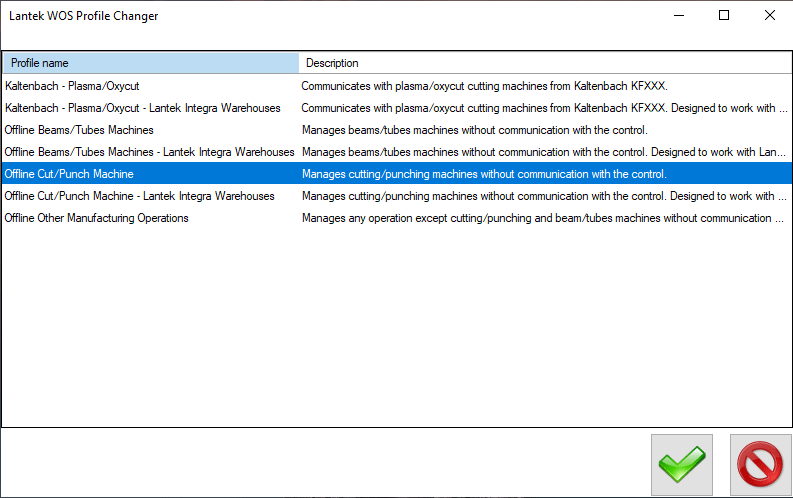The height and width of the screenshot is (498, 793).
Task: Select Offline Cut/Punch Machine - Lantek Integra Warehouses profile
Action: (x=140, y=196)
